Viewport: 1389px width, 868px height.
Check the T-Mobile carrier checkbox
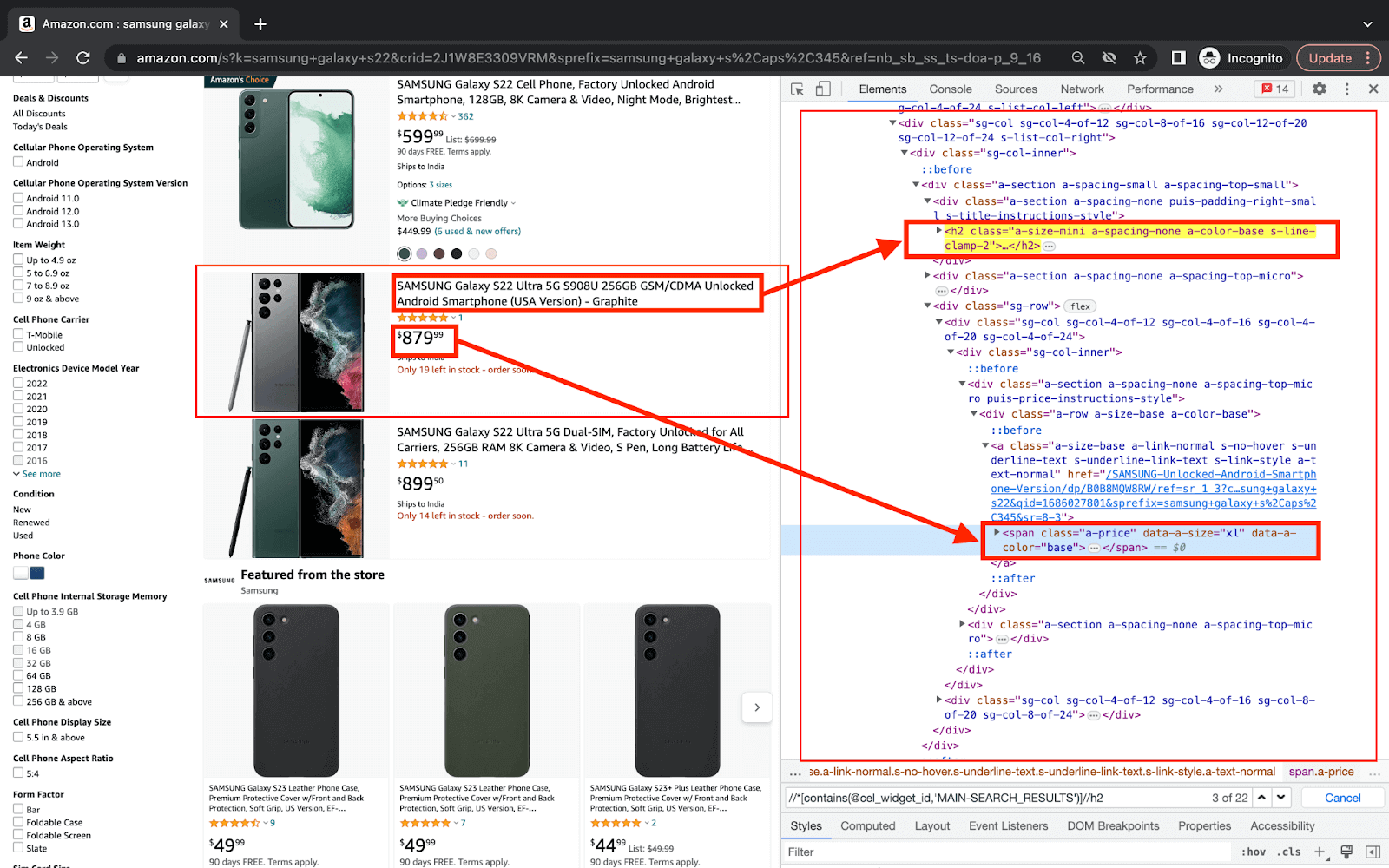click(x=18, y=334)
